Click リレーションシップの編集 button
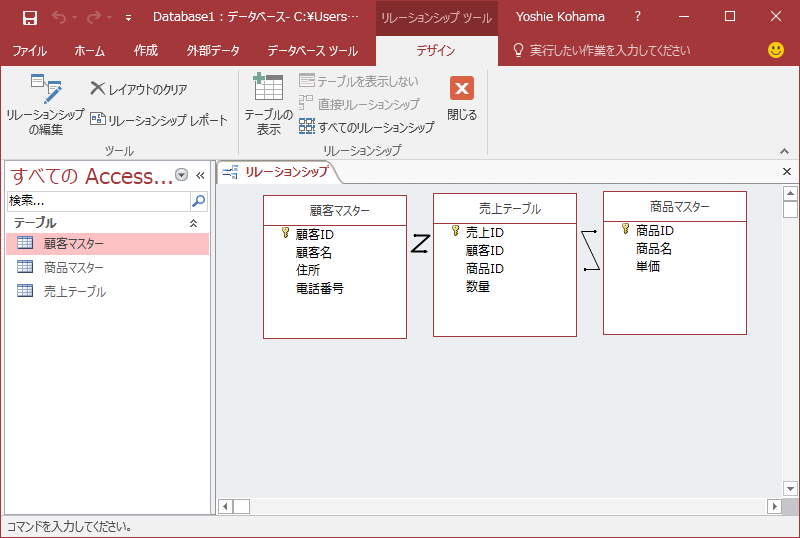The height and width of the screenshot is (538, 800). pyautogui.click(x=45, y=105)
